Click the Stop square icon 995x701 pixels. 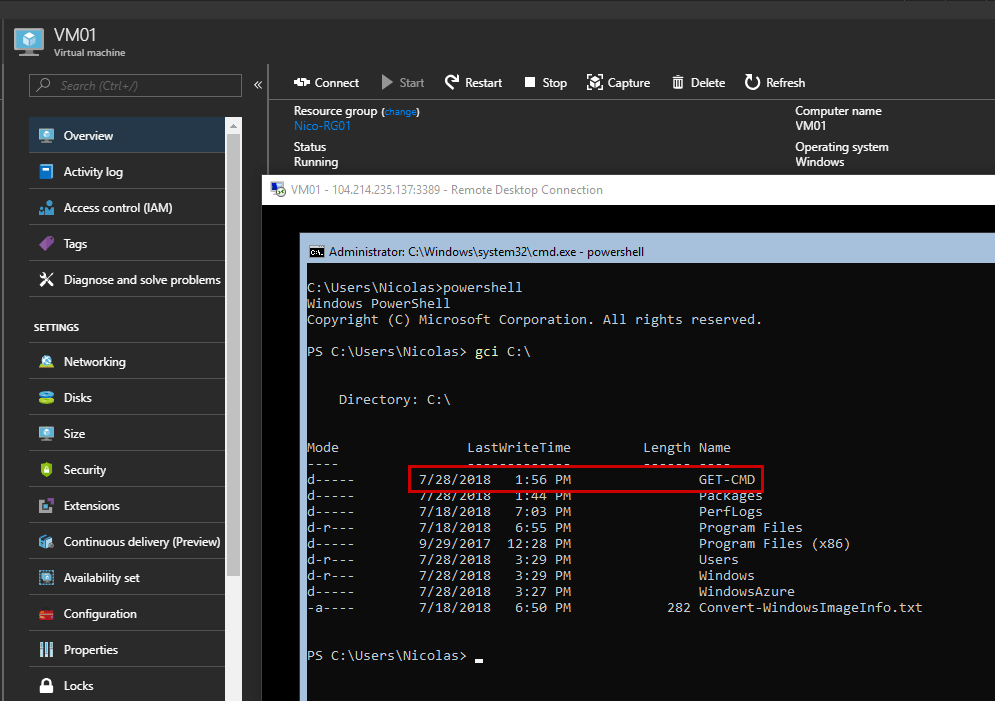click(530, 82)
